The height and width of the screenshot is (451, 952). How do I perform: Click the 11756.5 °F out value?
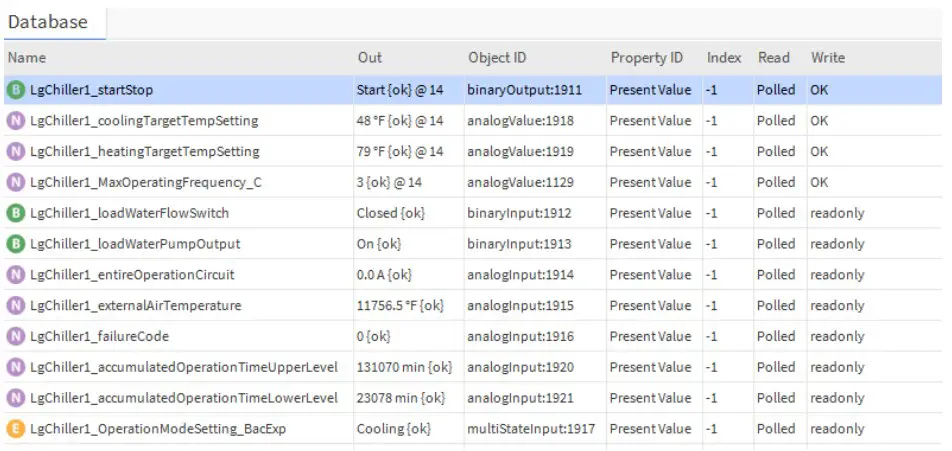(x=399, y=306)
